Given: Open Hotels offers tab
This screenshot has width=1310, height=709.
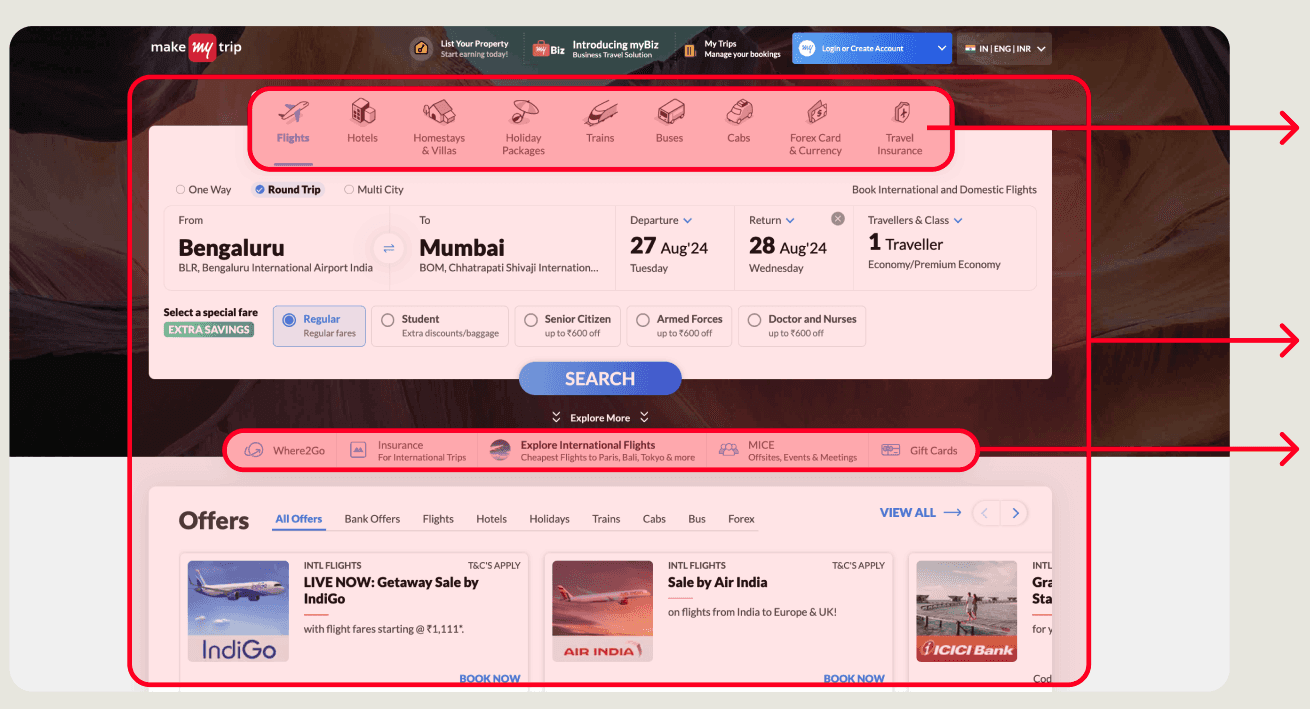Looking at the screenshot, I should click(x=491, y=519).
